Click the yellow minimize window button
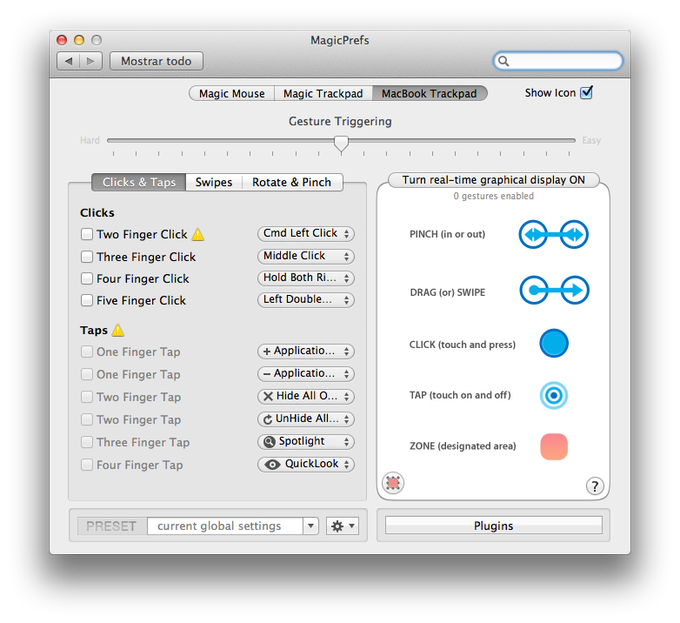This screenshot has height=623, width=680. pos(79,40)
